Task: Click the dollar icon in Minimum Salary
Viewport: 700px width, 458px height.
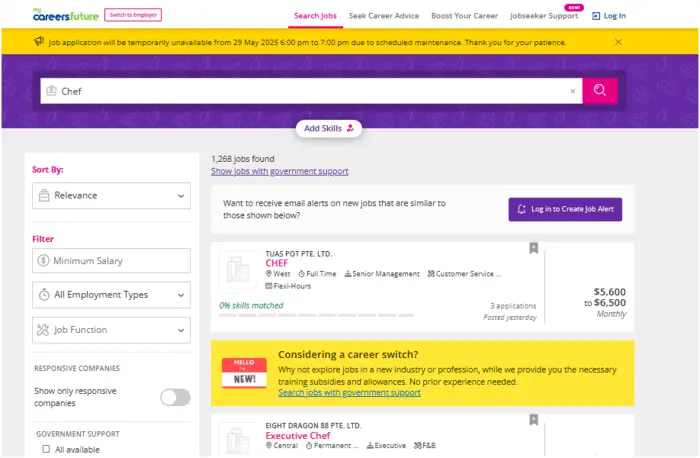Action: click(43, 260)
